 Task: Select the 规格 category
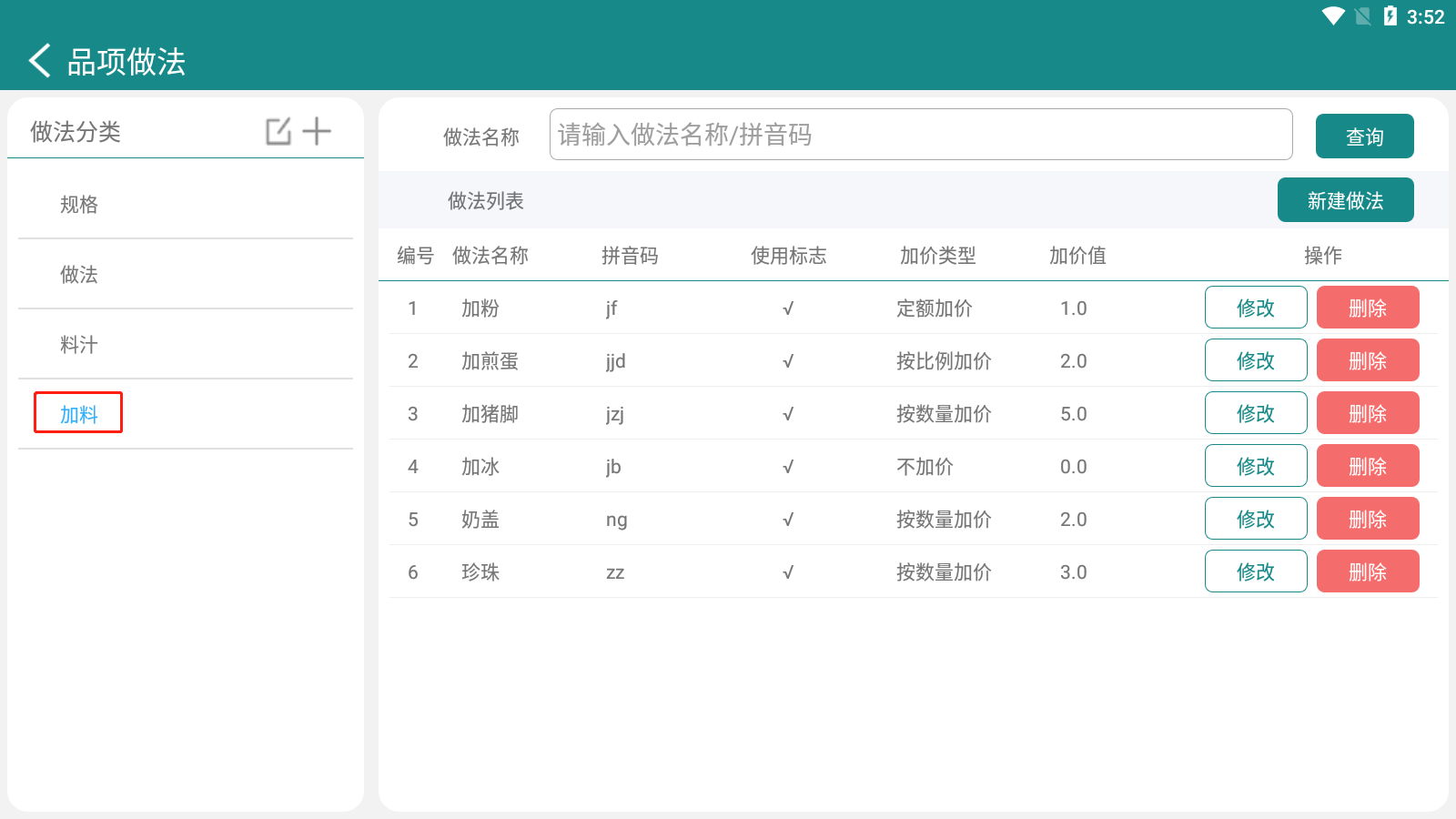click(79, 205)
